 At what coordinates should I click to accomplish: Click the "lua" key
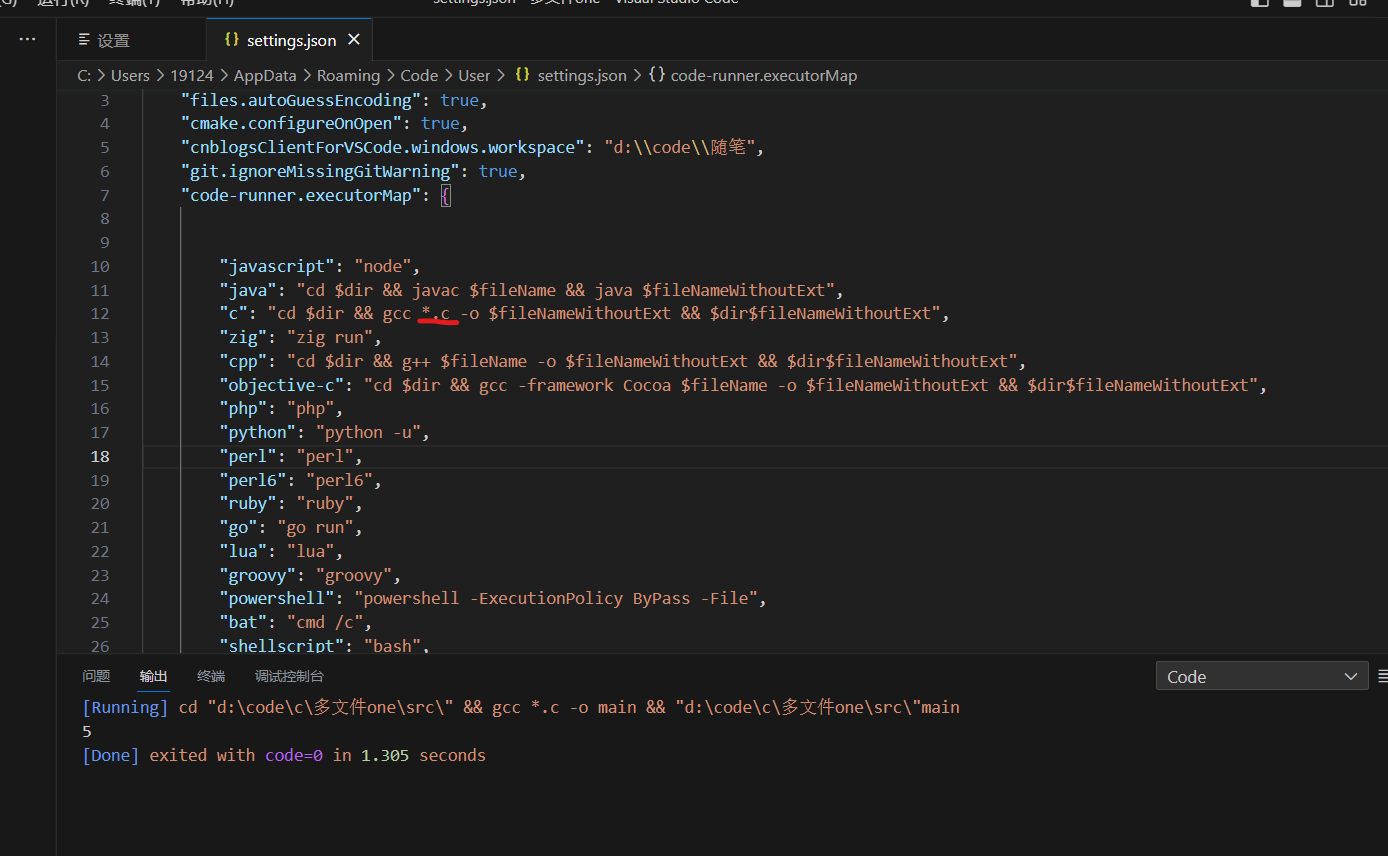pos(243,551)
